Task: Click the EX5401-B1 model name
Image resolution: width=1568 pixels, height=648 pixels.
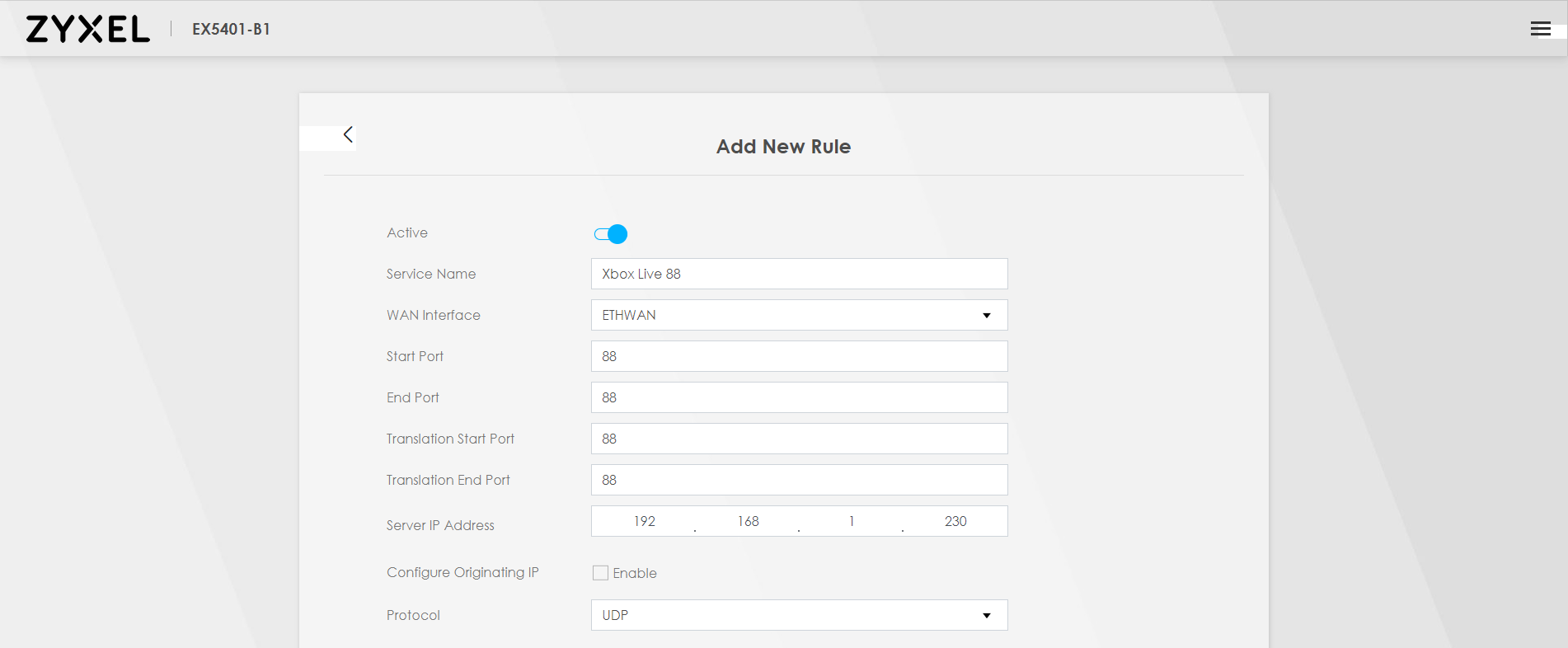Action: click(x=231, y=30)
